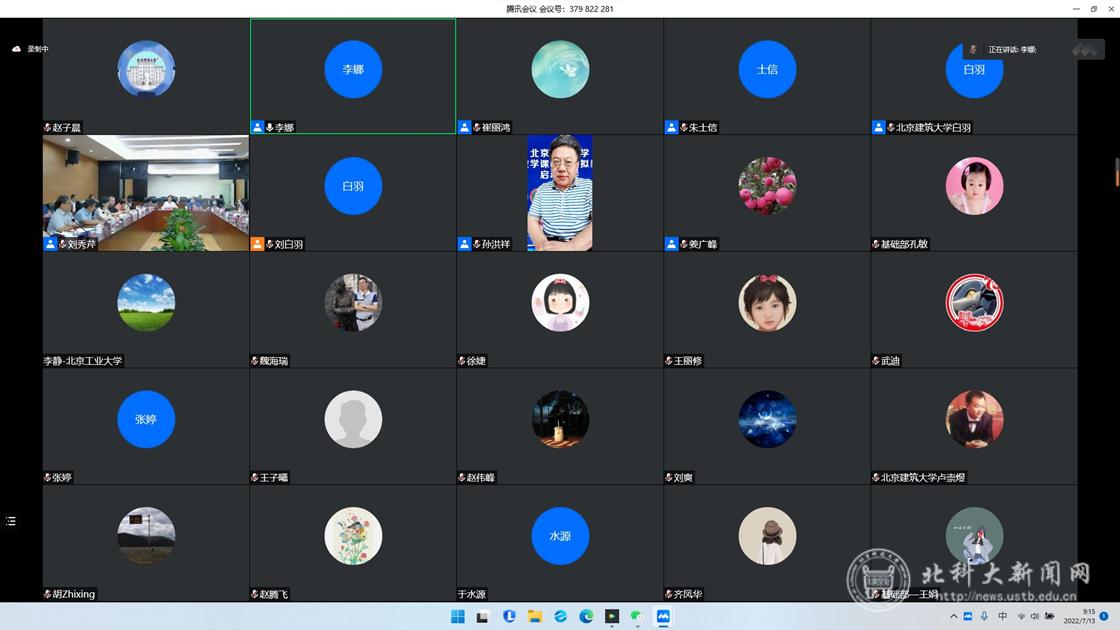Select 王子曦's default gray avatar
The image size is (1120, 630).
[x=353, y=419]
